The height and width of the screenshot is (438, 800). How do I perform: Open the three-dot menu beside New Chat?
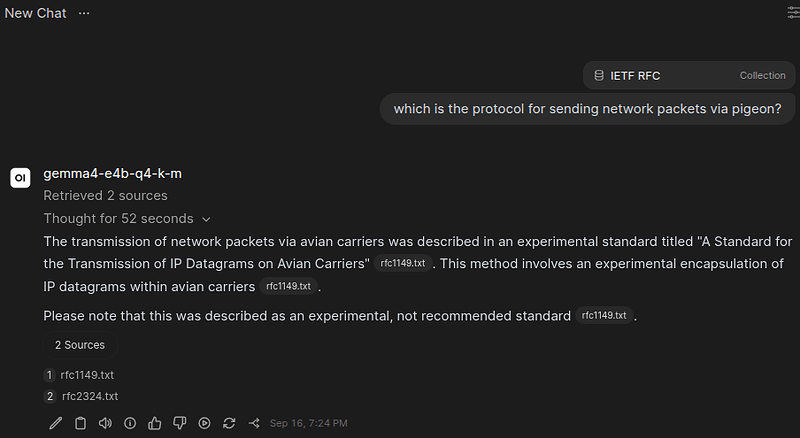click(x=84, y=13)
